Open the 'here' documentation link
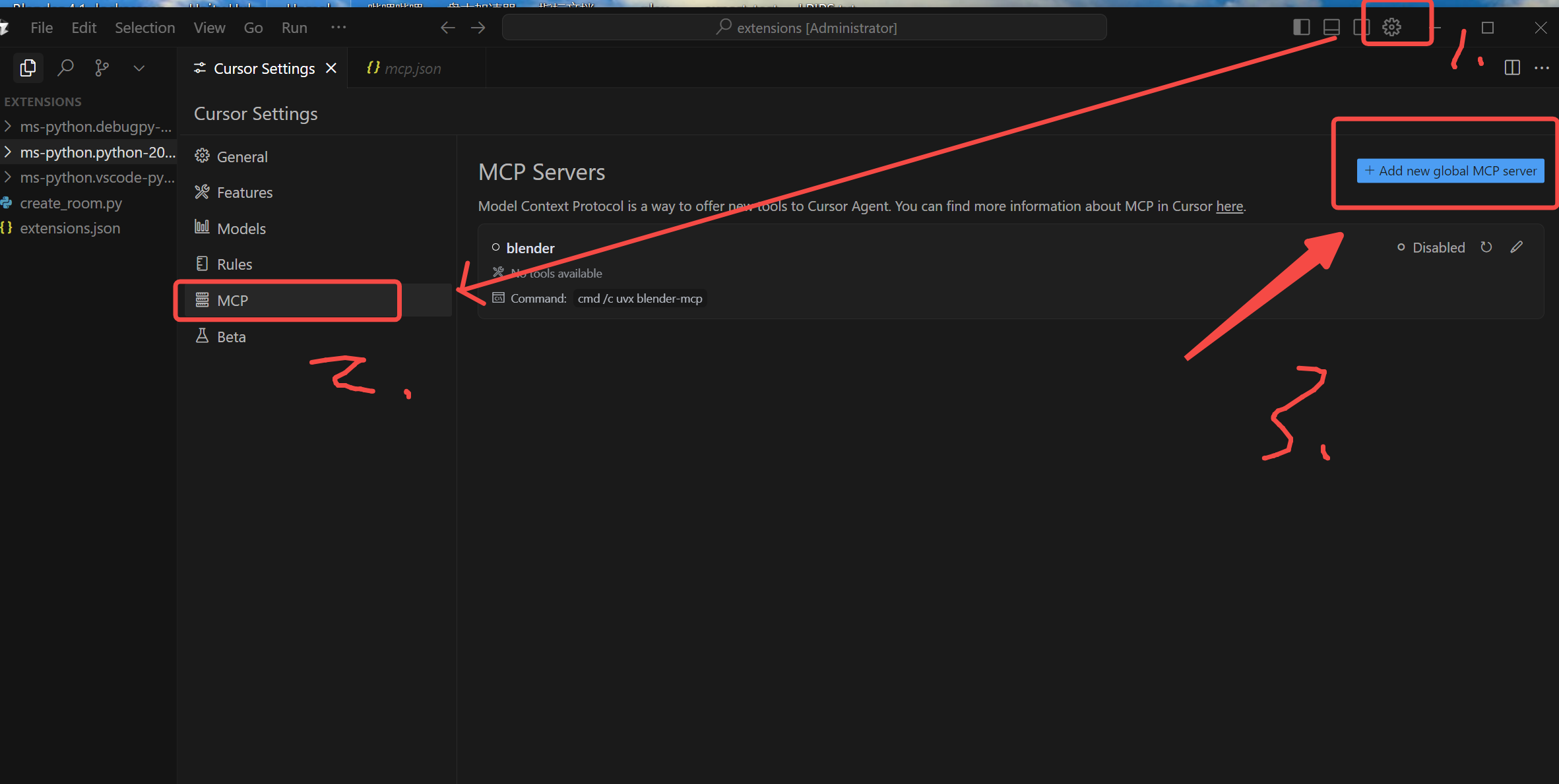 [1229, 206]
